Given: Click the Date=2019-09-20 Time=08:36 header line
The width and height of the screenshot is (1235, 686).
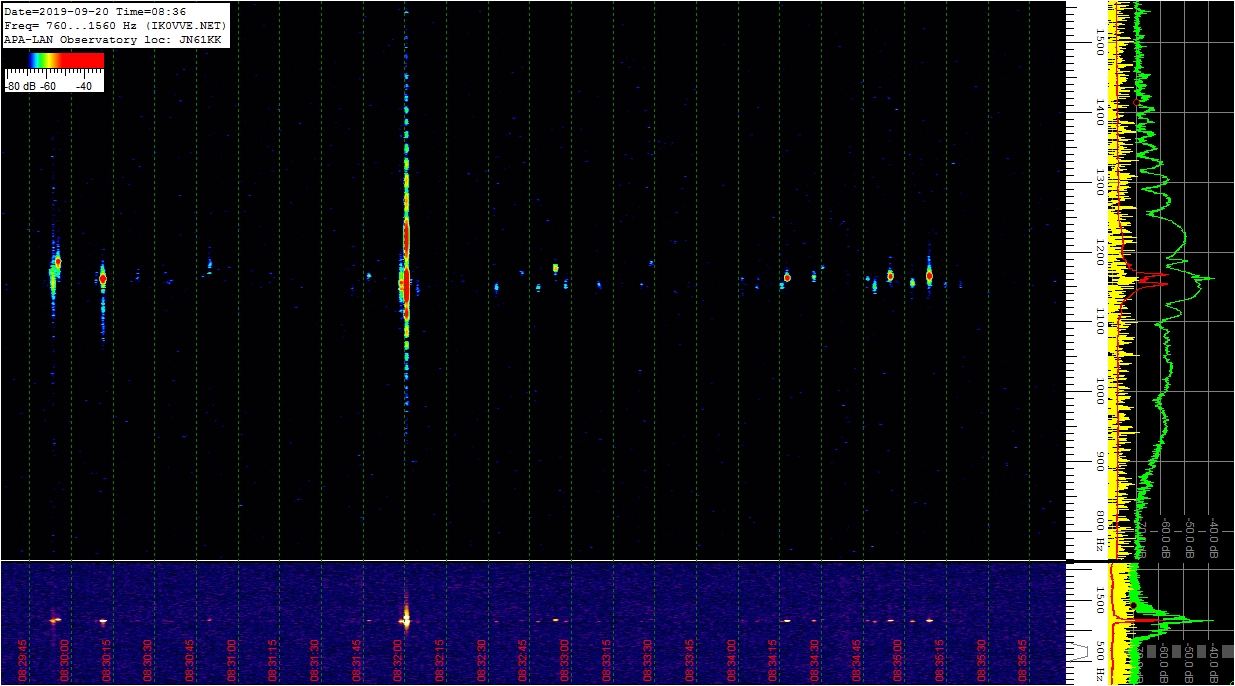Looking at the screenshot, I should (x=95, y=11).
